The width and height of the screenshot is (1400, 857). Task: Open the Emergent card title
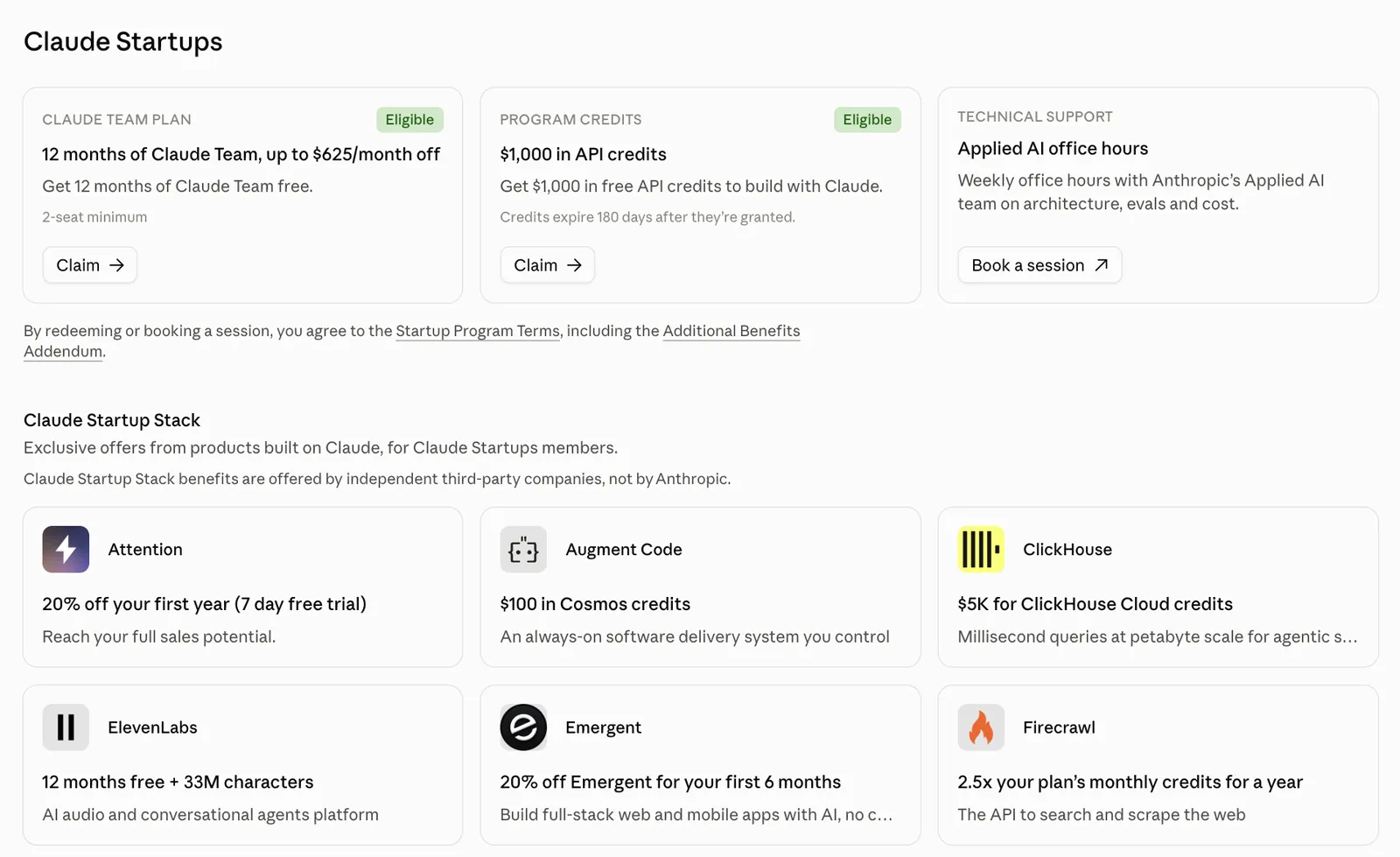pos(603,727)
